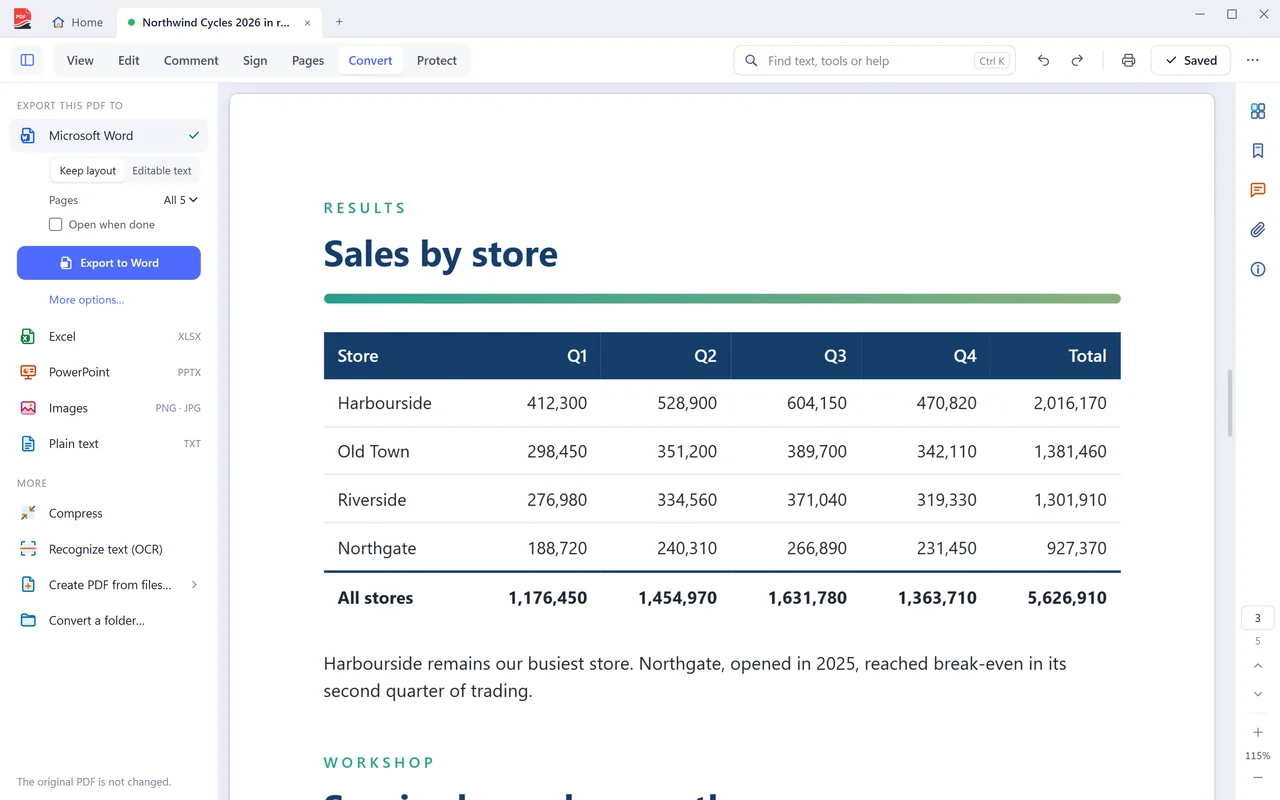This screenshot has height=800, width=1280.
Task: Open the Edit tab
Action: (x=129, y=60)
